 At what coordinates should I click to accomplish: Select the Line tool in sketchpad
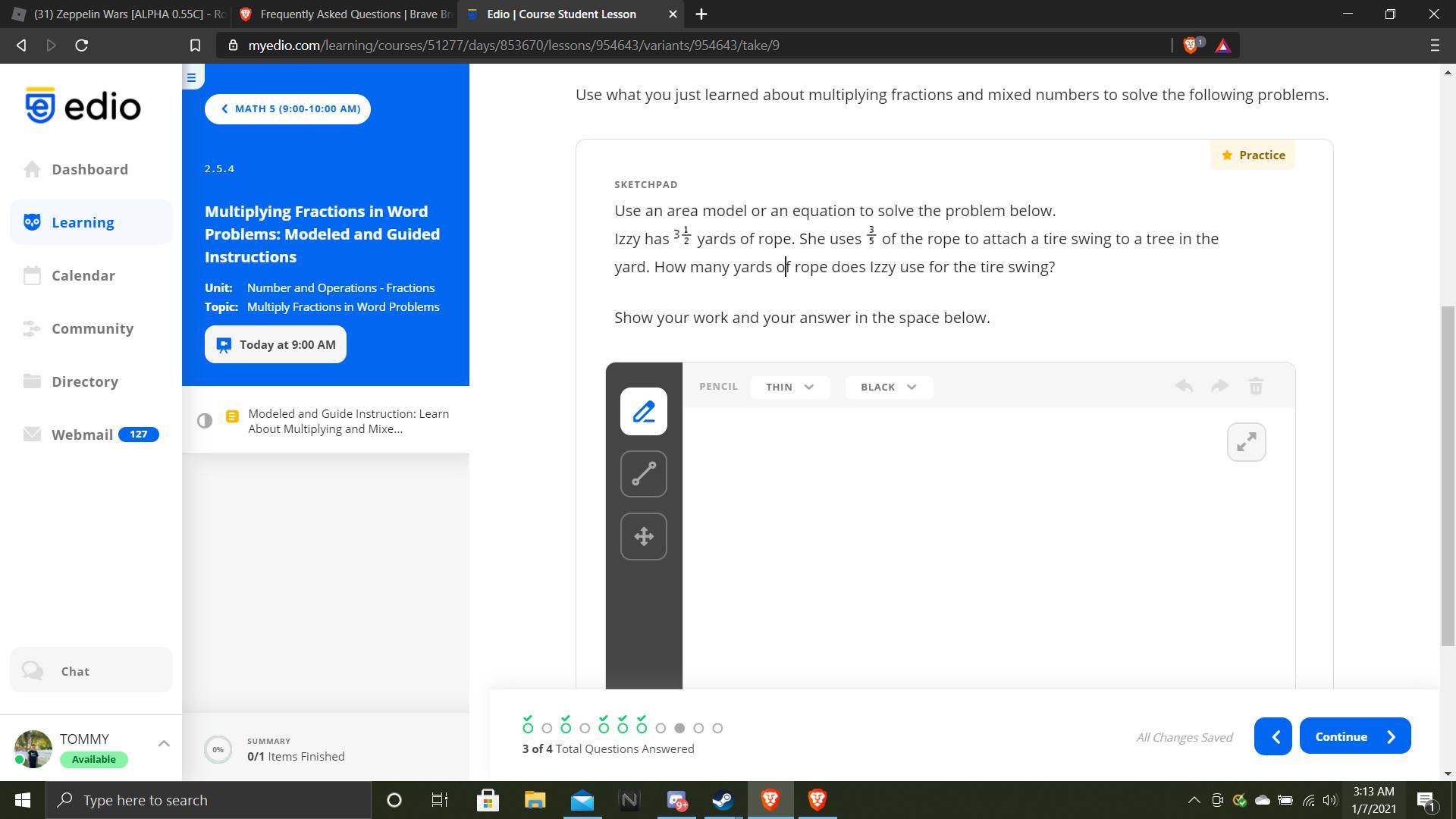[x=643, y=475]
